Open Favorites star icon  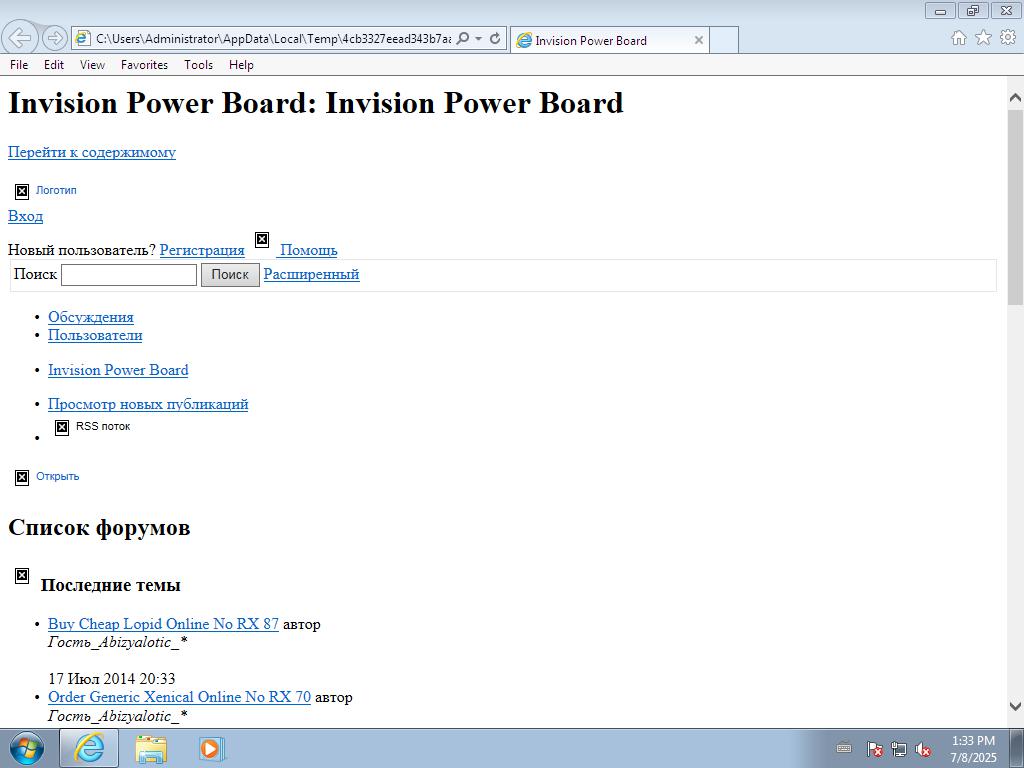(983, 38)
